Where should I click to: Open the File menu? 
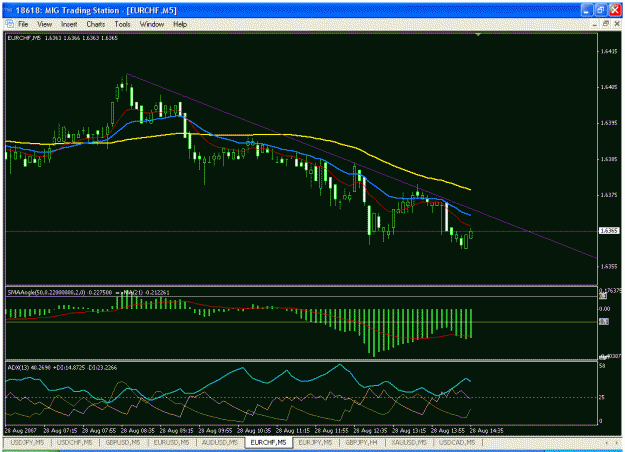click(23, 24)
